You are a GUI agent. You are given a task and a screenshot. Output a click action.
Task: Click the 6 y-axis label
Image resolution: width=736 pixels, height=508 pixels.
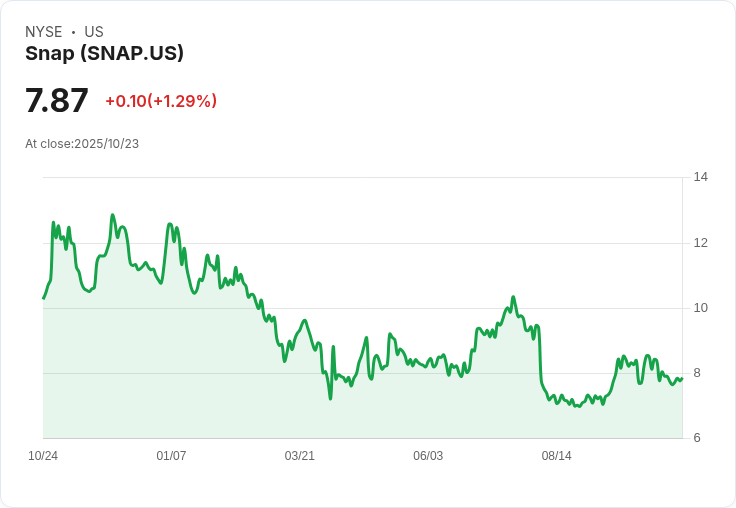(x=697, y=438)
